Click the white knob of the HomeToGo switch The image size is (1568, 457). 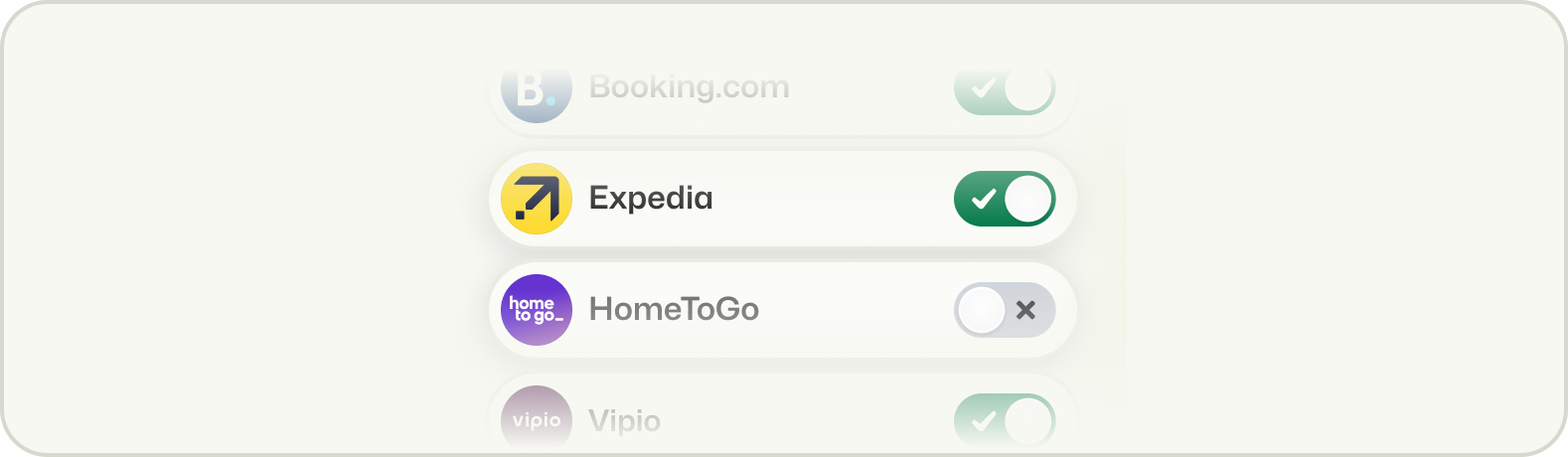pos(982,310)
